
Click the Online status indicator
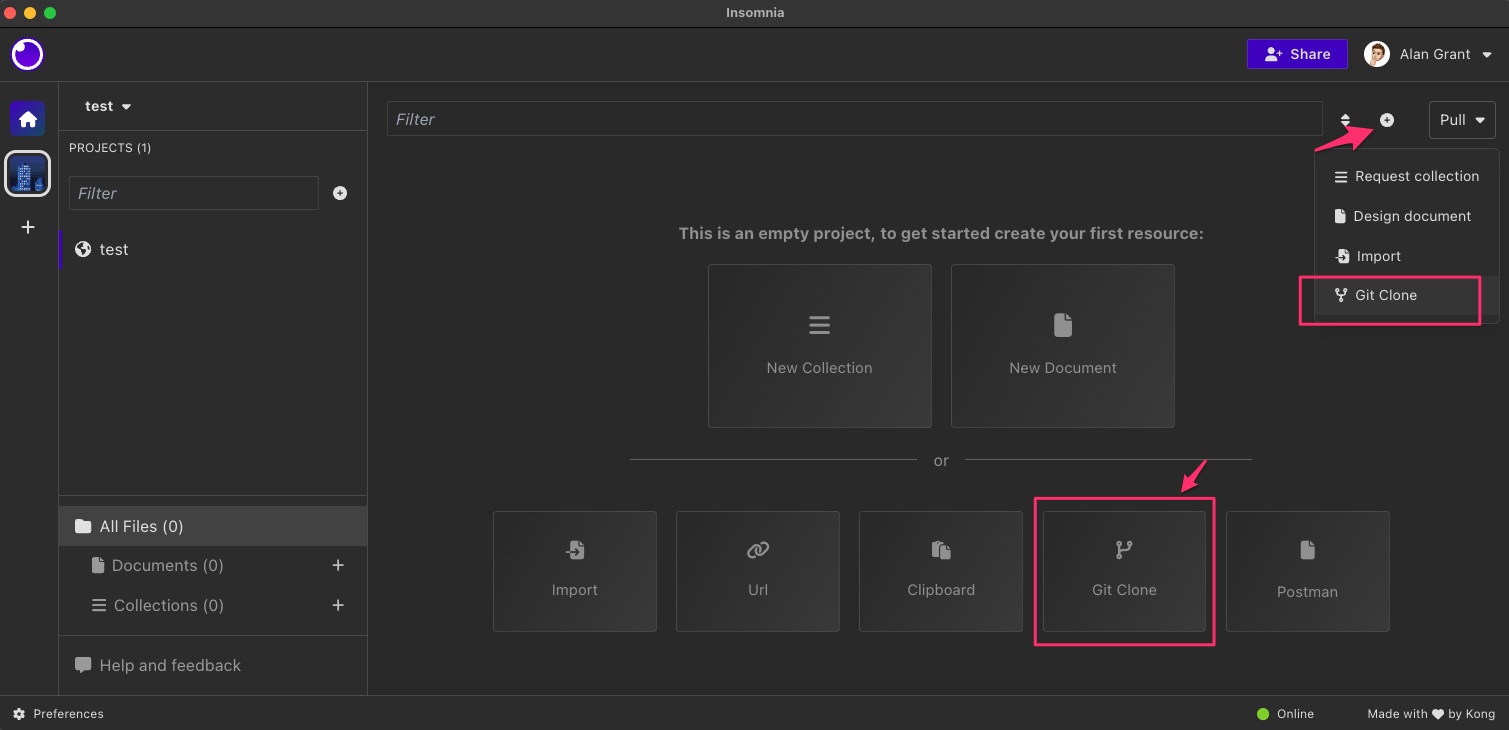1285,714
